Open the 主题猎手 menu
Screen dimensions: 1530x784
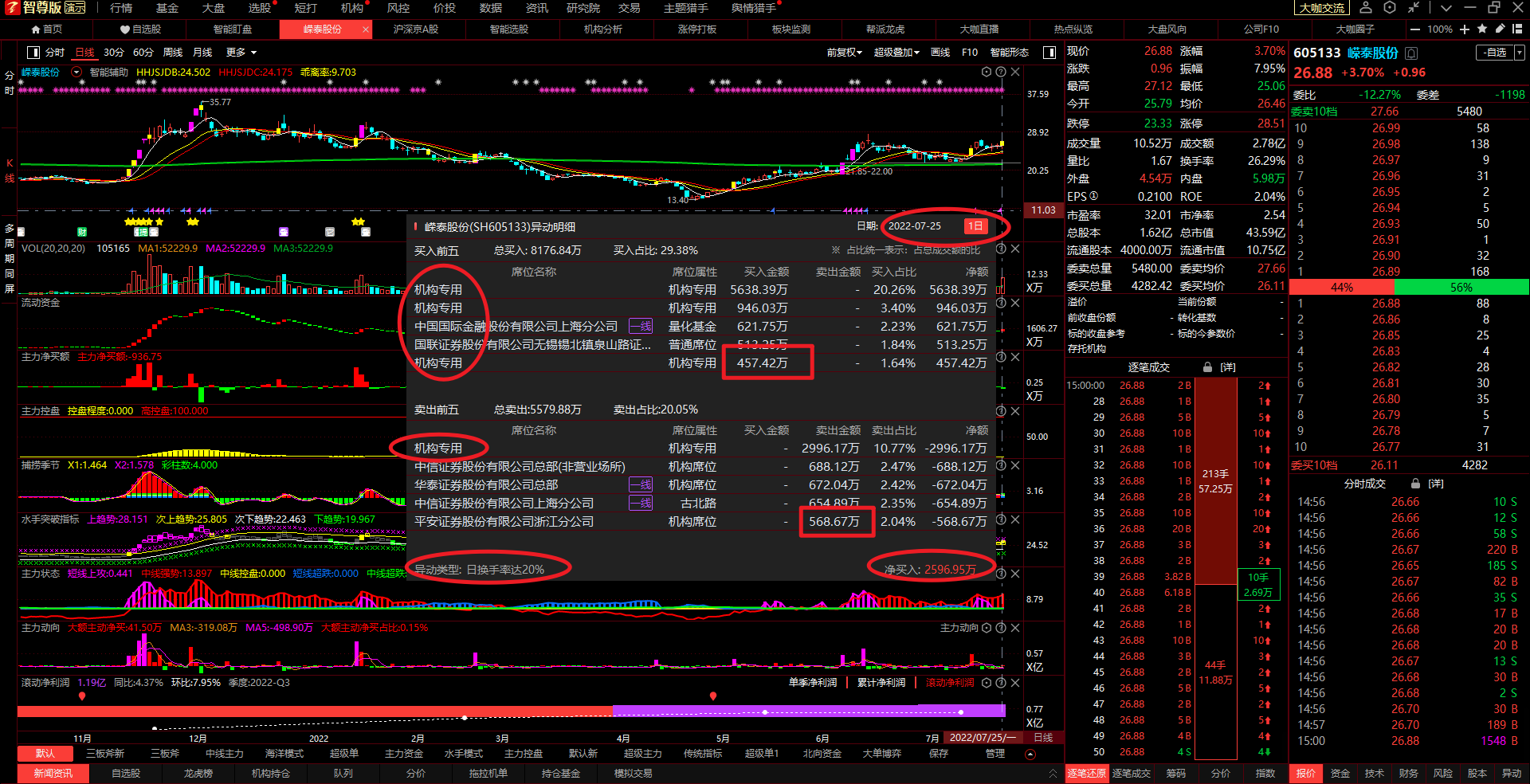pos(686,8)
